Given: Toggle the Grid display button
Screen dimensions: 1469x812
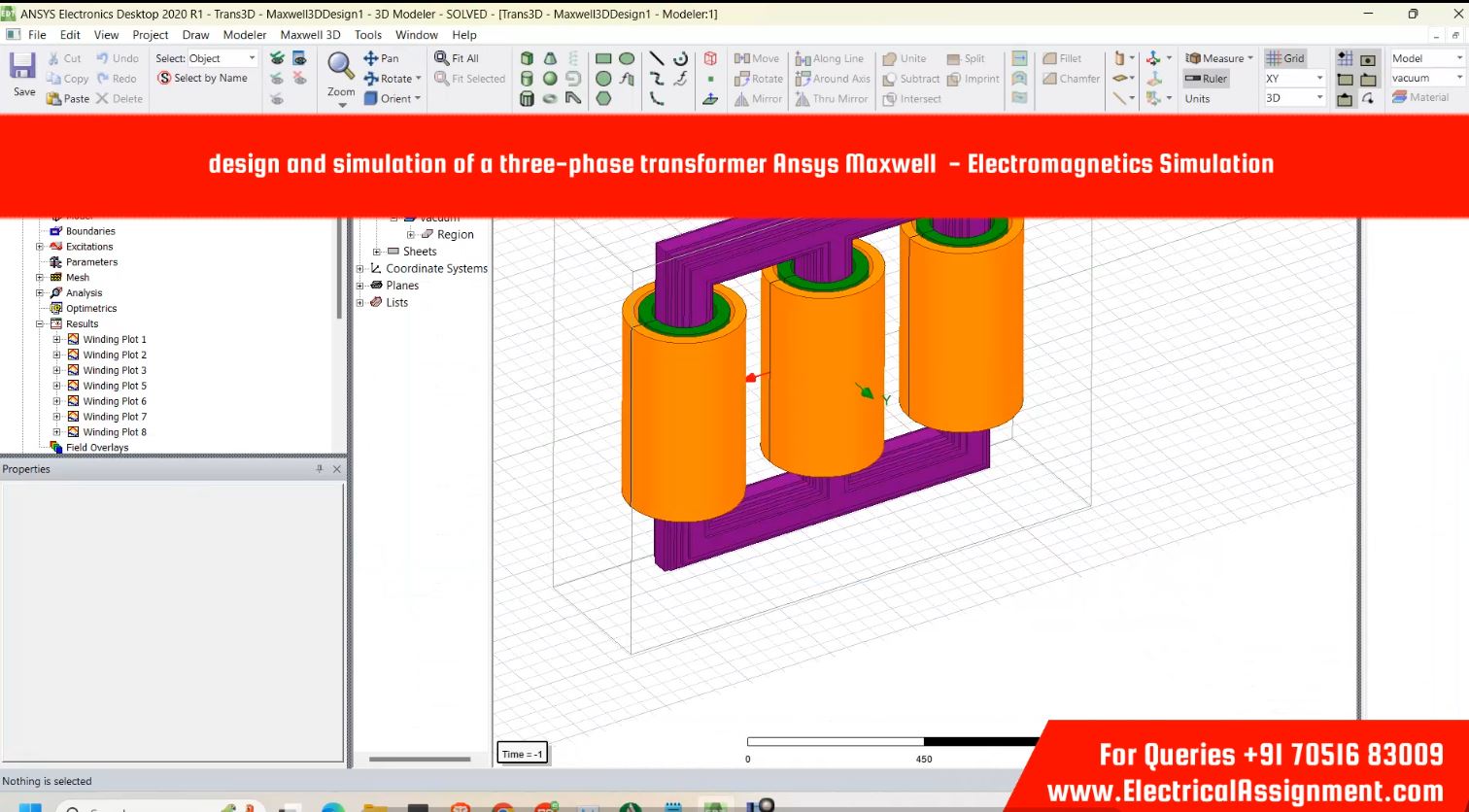Looking at the screenshot, I should (1285, 58).
